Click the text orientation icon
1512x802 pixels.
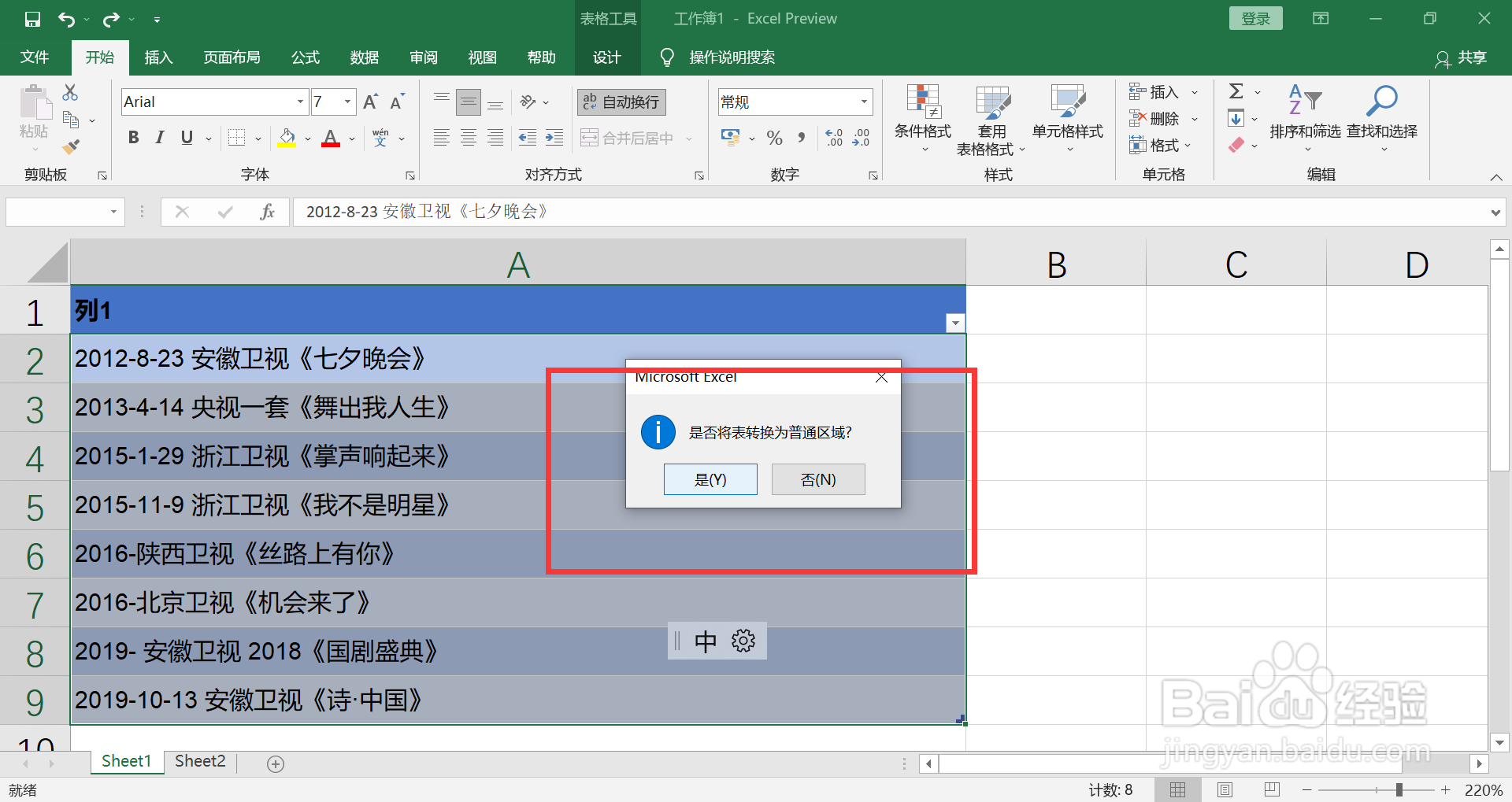528,102
